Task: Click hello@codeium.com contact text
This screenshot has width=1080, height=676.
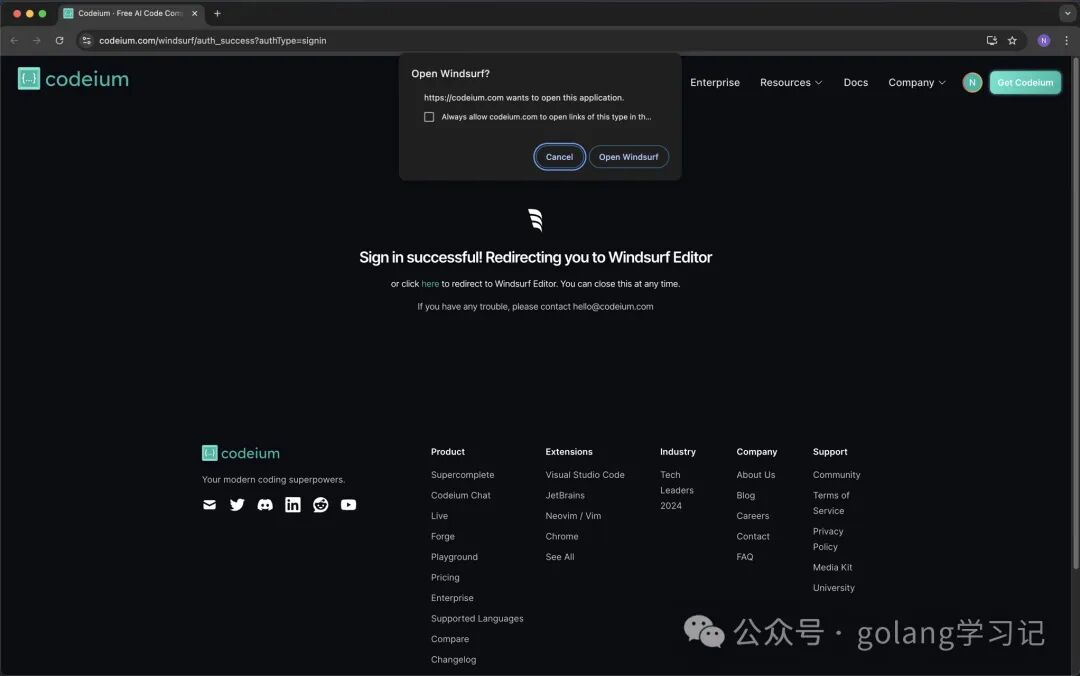Action: point(613,307)
